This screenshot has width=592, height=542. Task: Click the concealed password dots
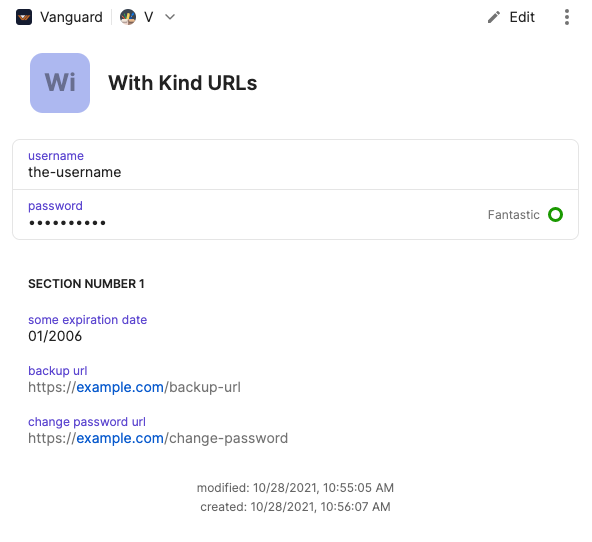[x=67, y=223]
